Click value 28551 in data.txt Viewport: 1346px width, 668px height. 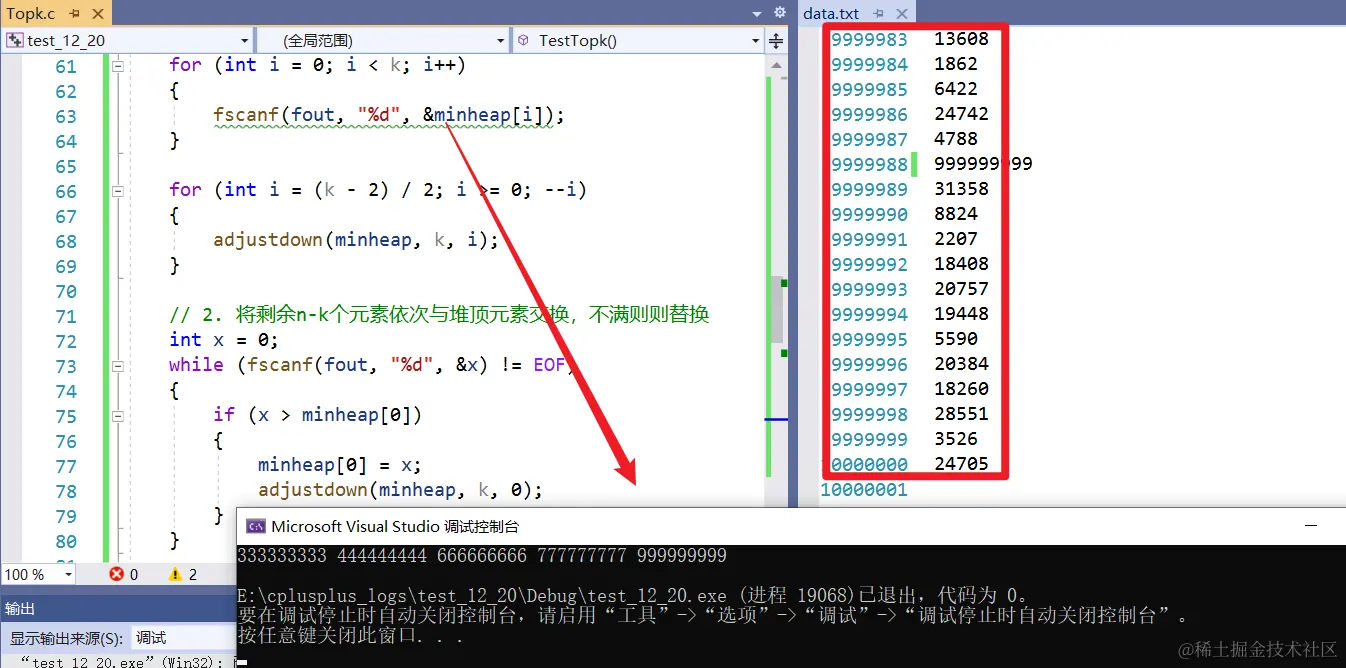click(x=961, y=414)
